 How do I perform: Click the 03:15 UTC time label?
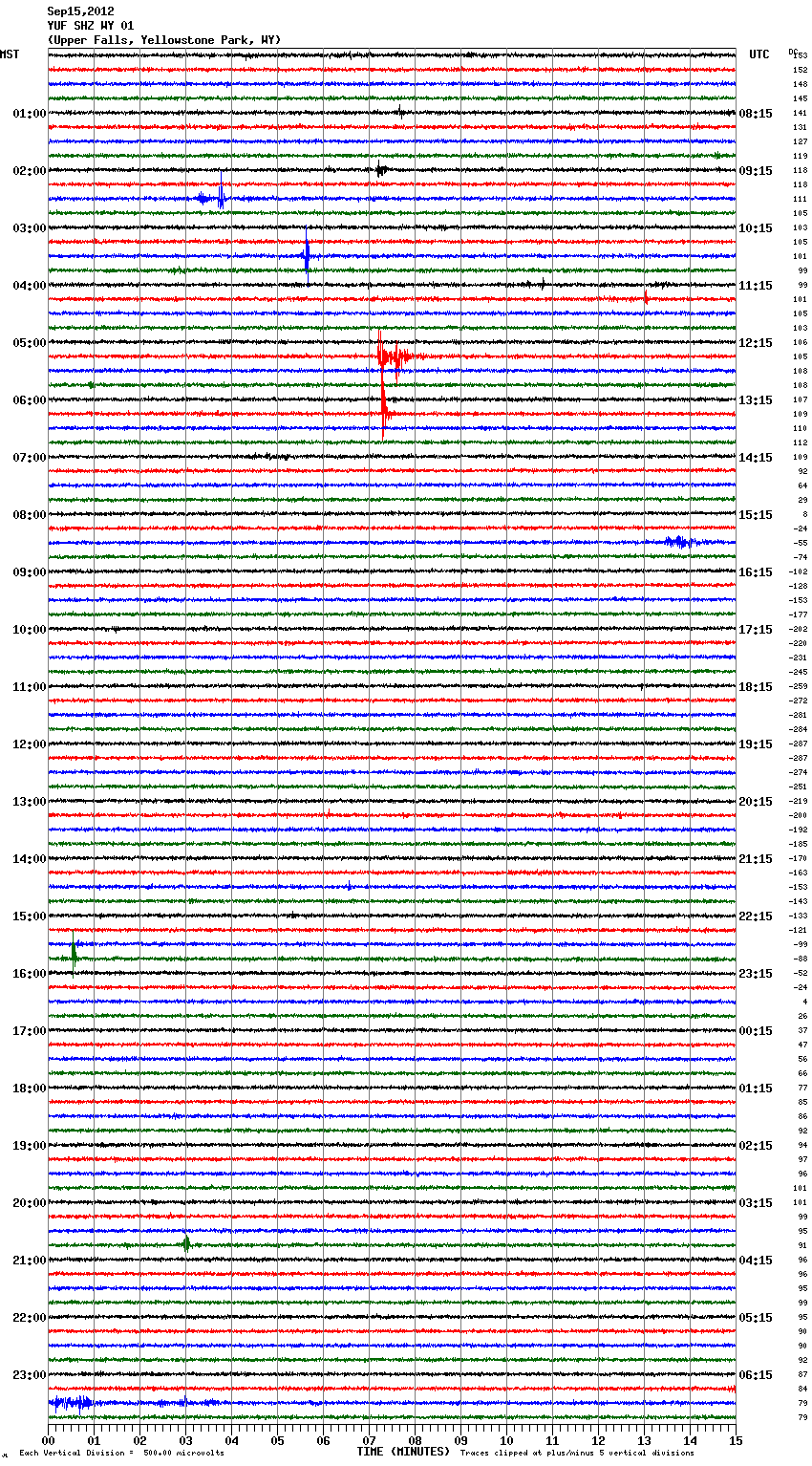click(x=756, y=1203)
